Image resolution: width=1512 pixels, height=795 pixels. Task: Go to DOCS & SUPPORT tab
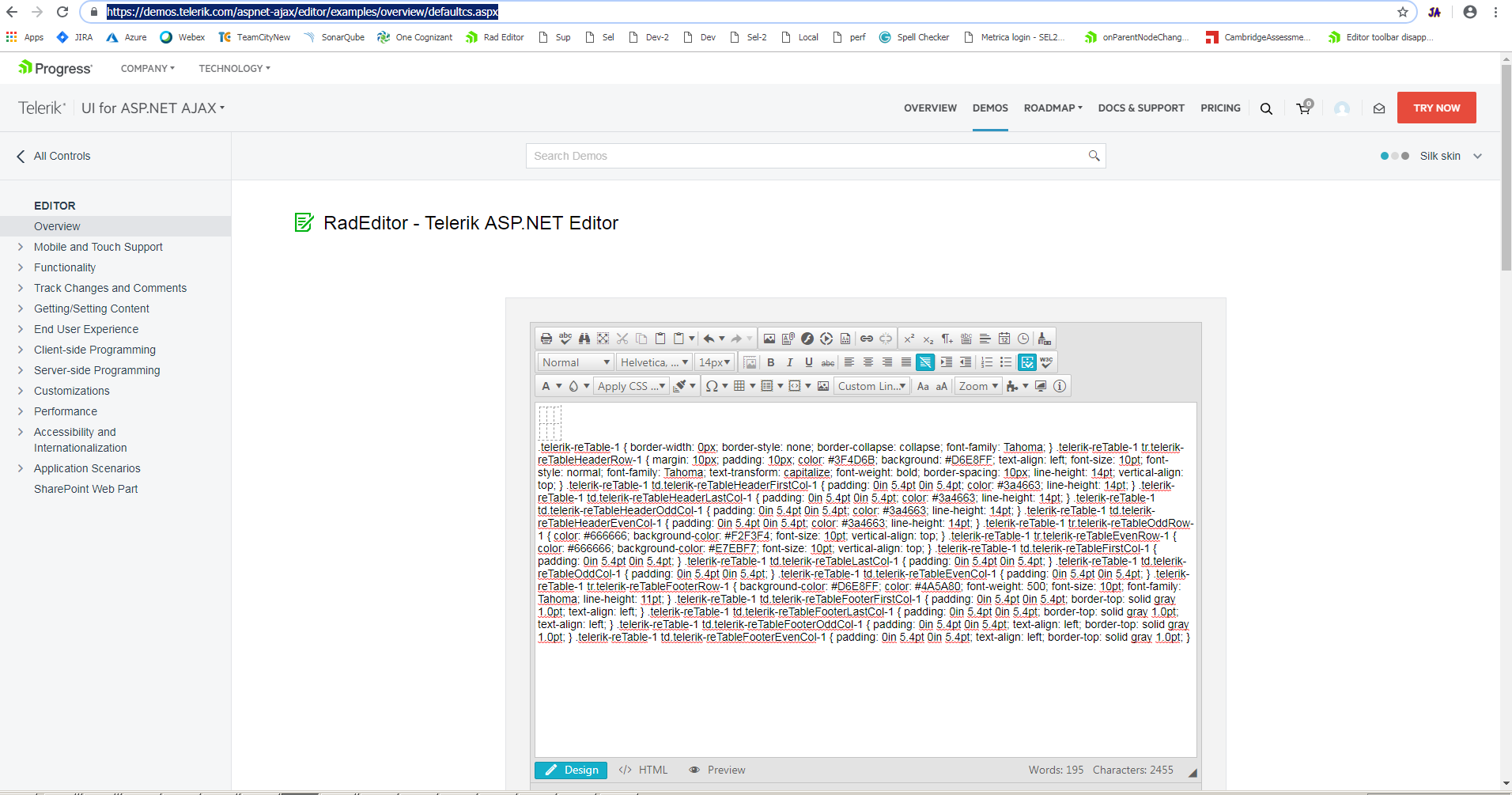tap(1141, 108)
